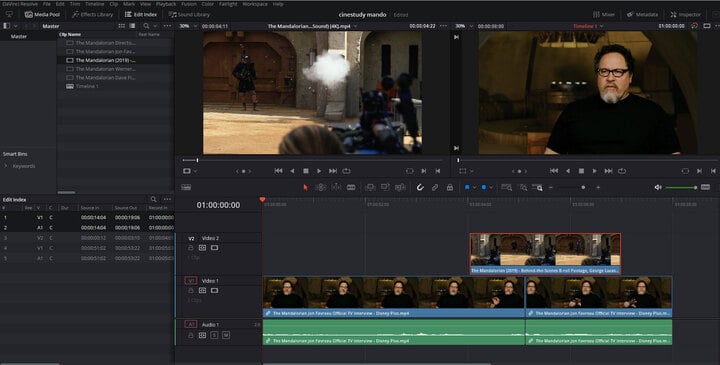The width and height of the screenshot is (720, 365).
Task: Open the Workspace menu
Action: (x=255, y=4)
